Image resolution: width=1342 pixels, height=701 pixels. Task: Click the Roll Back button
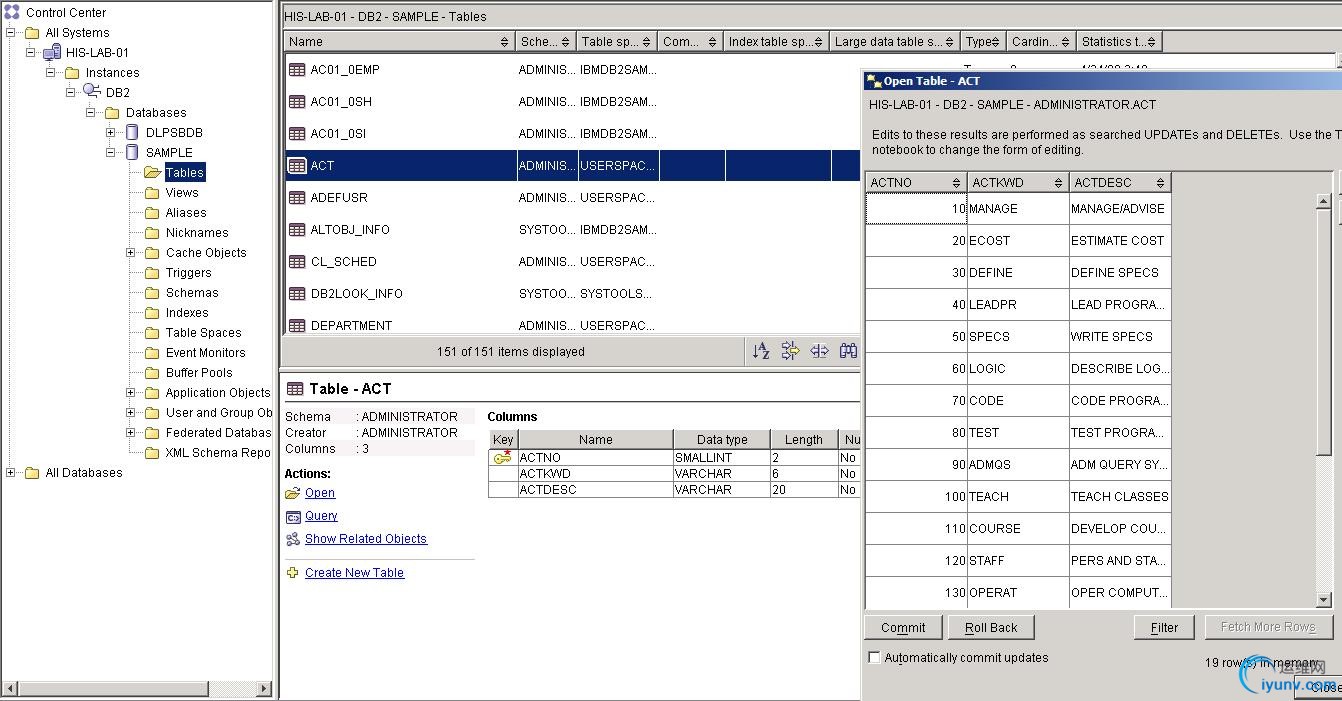coord(991,627)
